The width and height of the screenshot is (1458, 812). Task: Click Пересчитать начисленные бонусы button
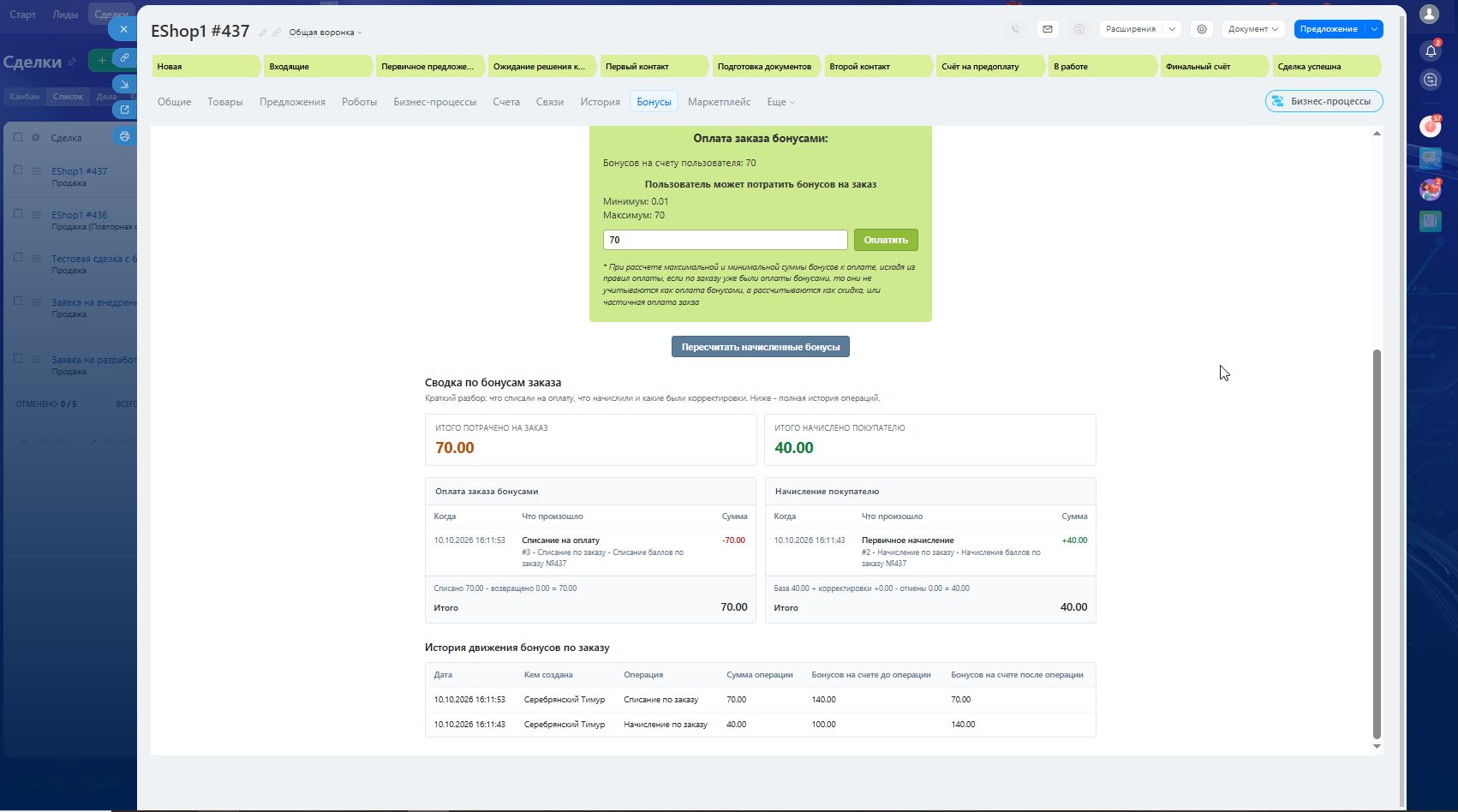click(x=761, y=347)
